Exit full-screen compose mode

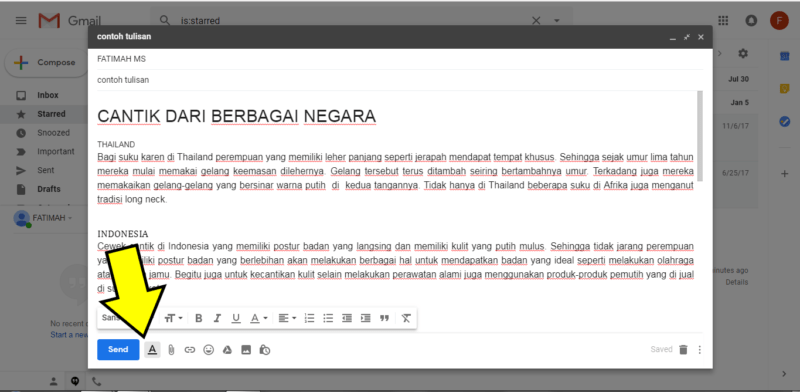tap(687, 37)
